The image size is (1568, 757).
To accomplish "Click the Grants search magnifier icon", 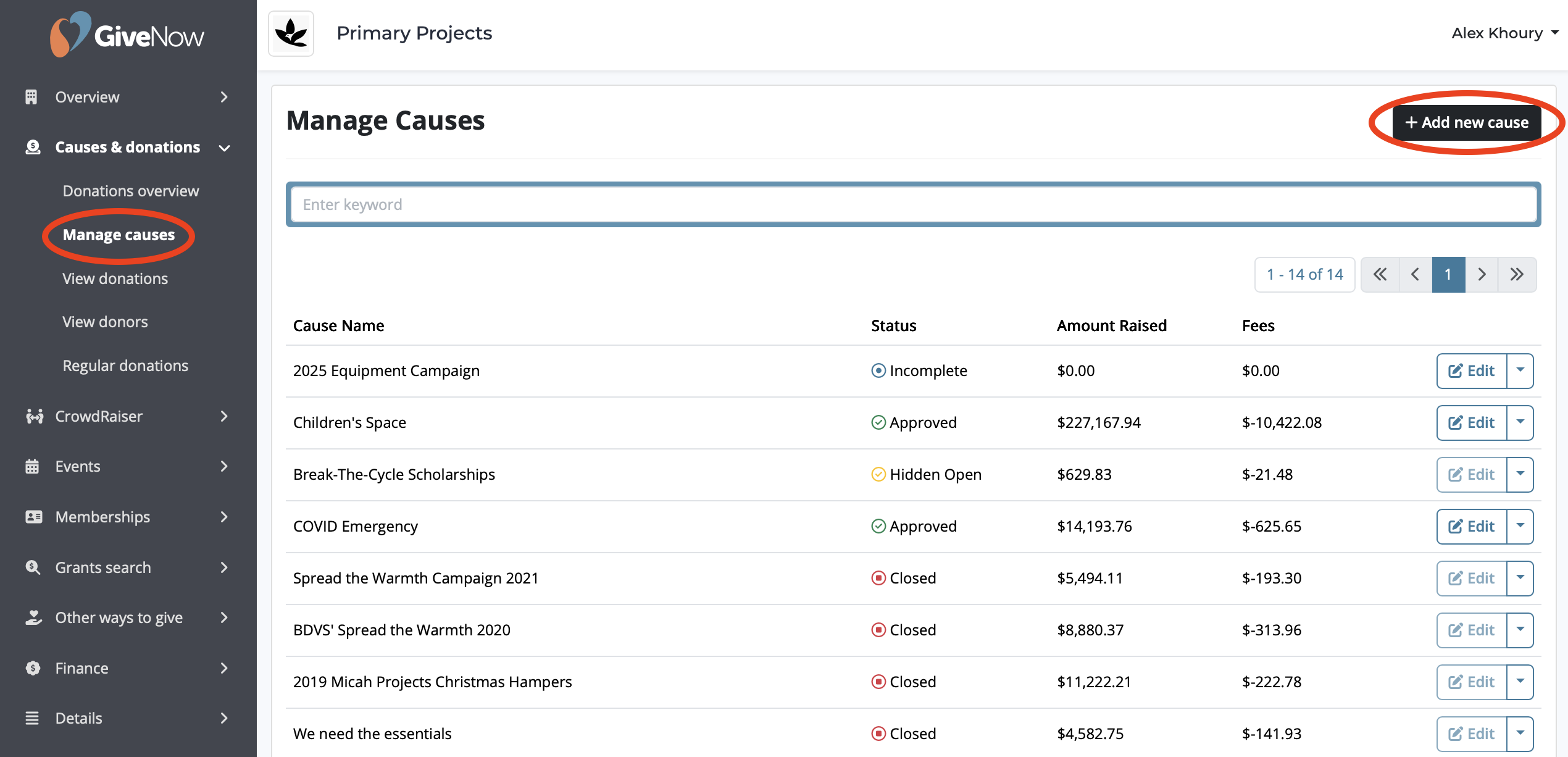I will coord(33,567).
